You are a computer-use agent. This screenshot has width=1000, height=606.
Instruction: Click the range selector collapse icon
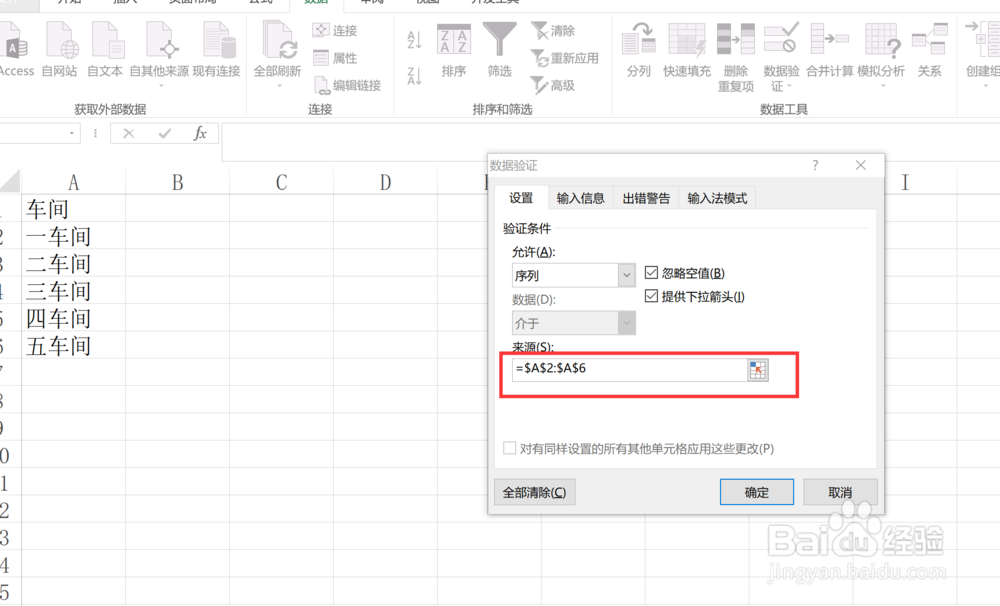(x=760, y=370)
